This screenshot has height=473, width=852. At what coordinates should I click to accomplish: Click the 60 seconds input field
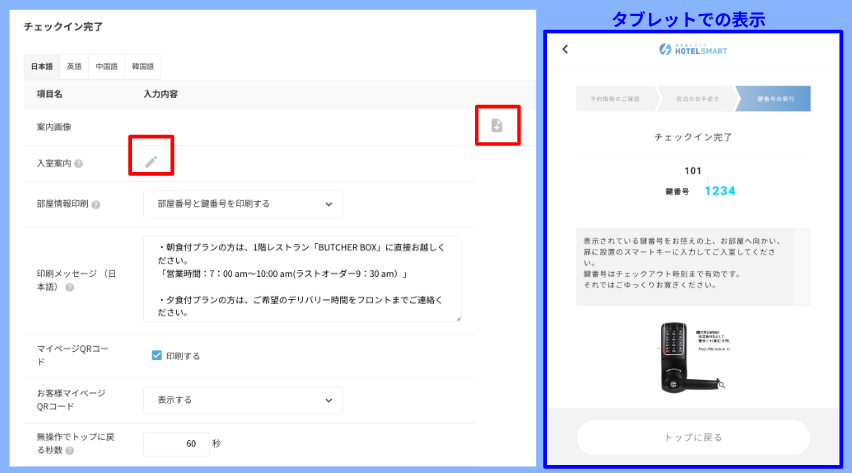click(176, 443)
